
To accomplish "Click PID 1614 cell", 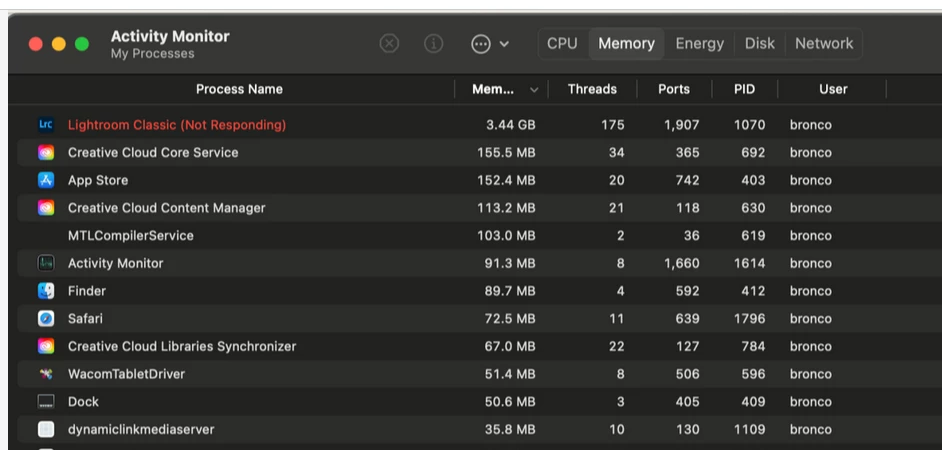I will (749, 263).
